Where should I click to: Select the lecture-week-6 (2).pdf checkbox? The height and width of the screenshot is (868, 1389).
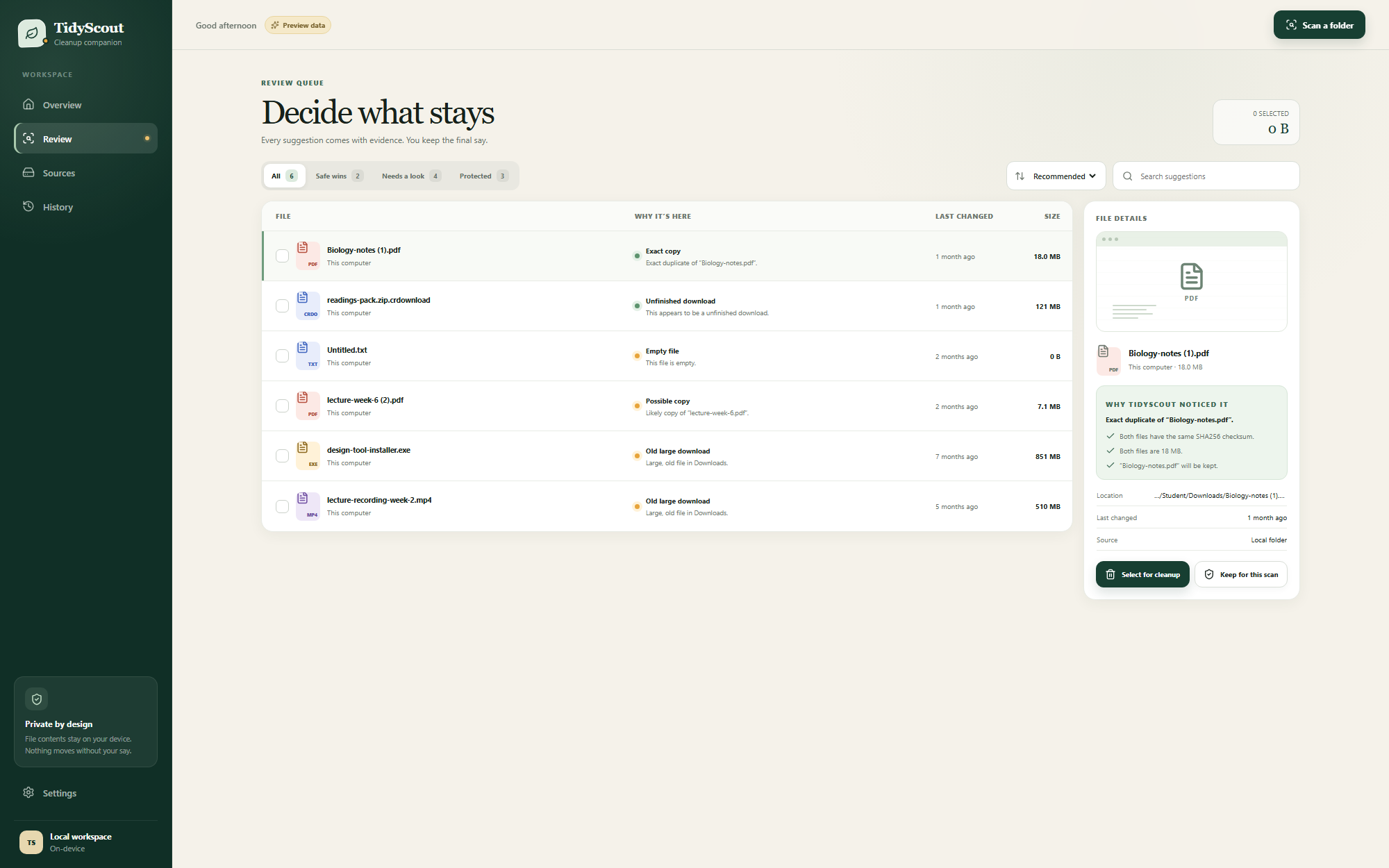[x=282, y=406]
